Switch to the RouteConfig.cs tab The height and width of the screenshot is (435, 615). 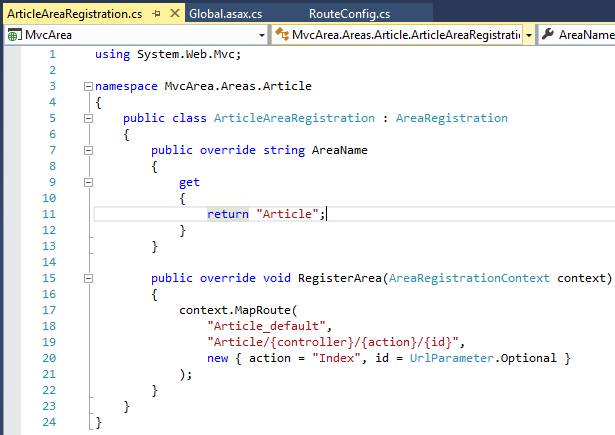[x=349, y=14]
